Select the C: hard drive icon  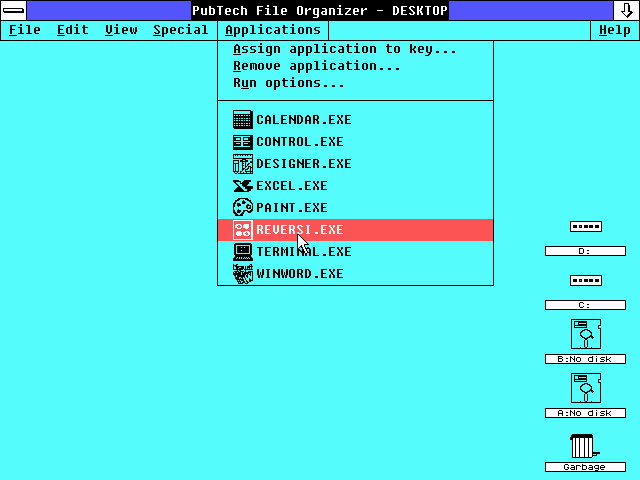586,280
